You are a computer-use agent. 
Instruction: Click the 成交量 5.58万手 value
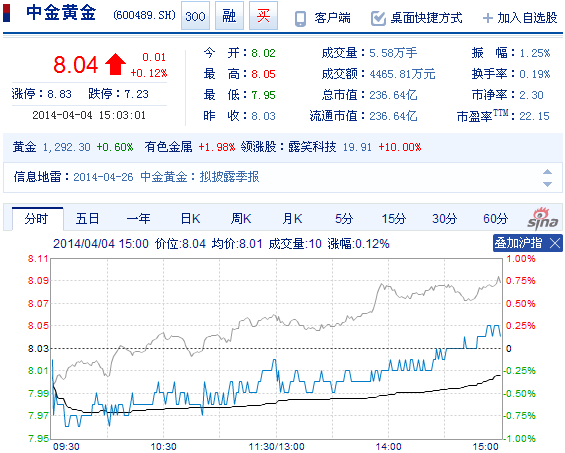pyautogui.click(x=393, y=53)
